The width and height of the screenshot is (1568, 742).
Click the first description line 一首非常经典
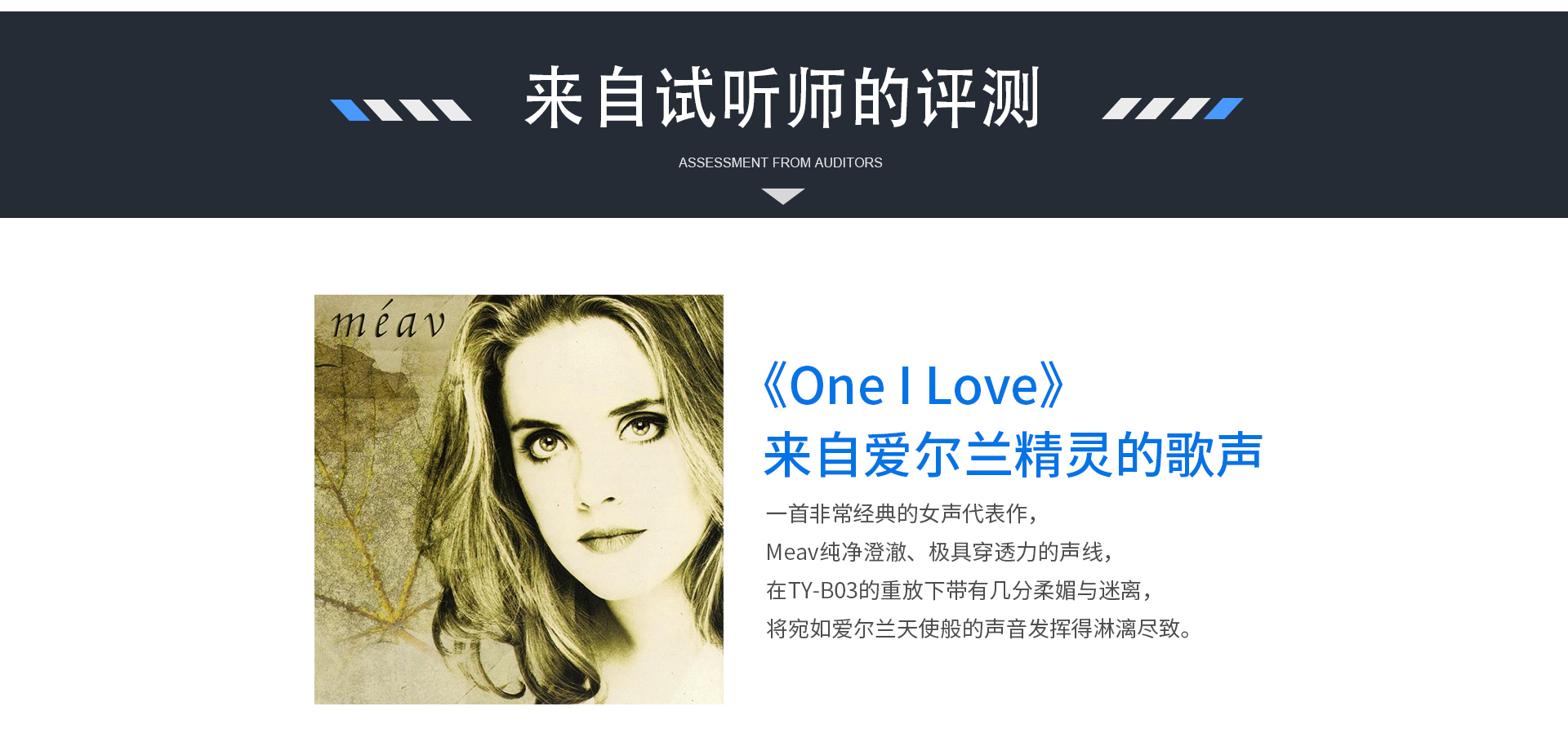click(902, 513)
